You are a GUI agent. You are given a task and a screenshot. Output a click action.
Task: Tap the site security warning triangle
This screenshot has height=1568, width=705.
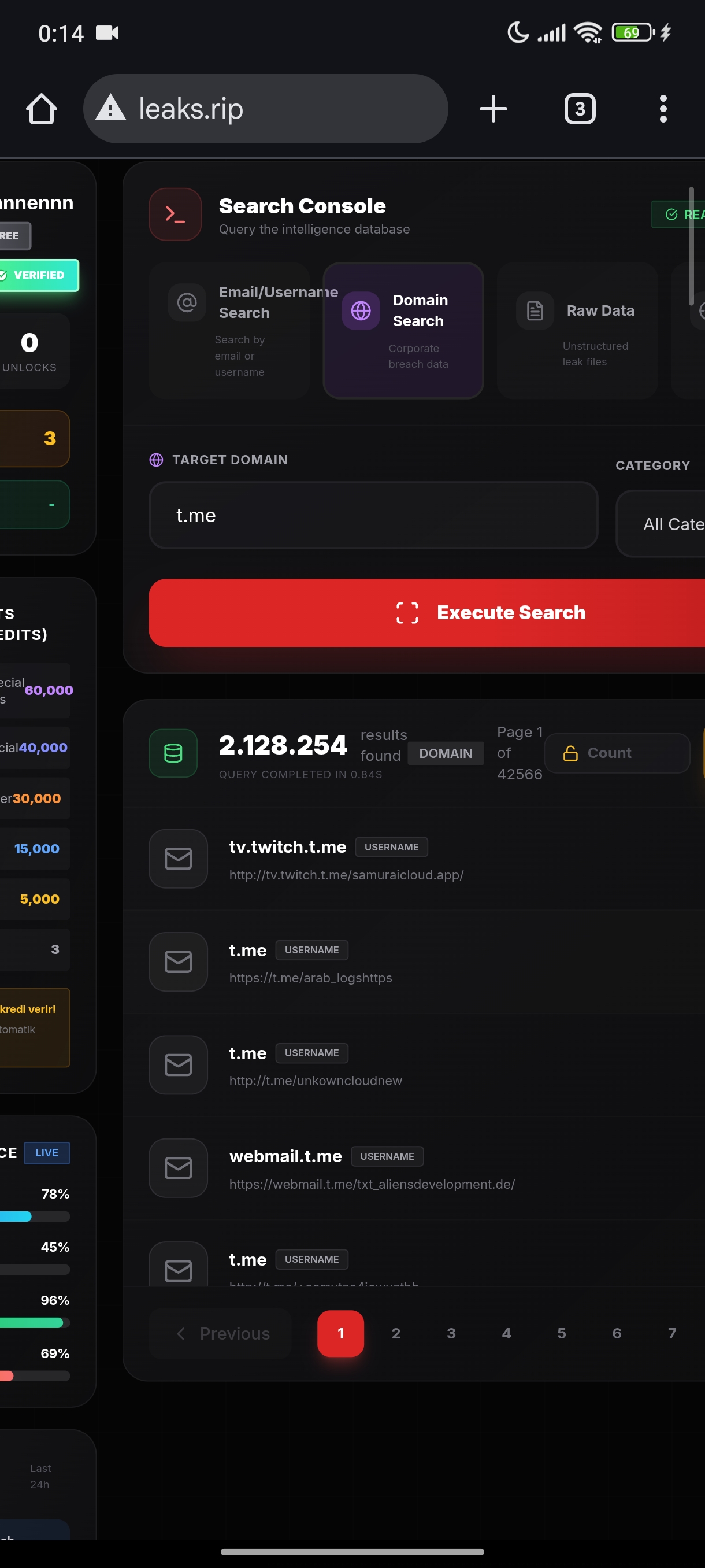[111, 108]
